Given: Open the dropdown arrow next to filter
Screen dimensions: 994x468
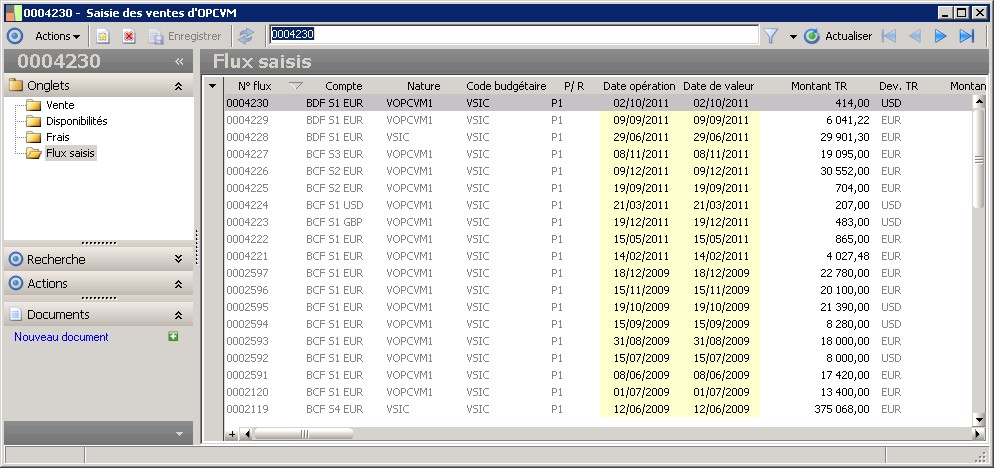Looking at the screenshot, I should tap(792, 36).
